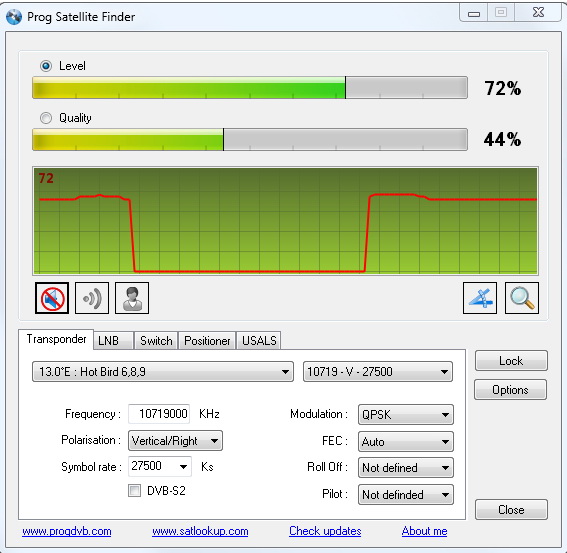Click the About me link

coord(425,531)
